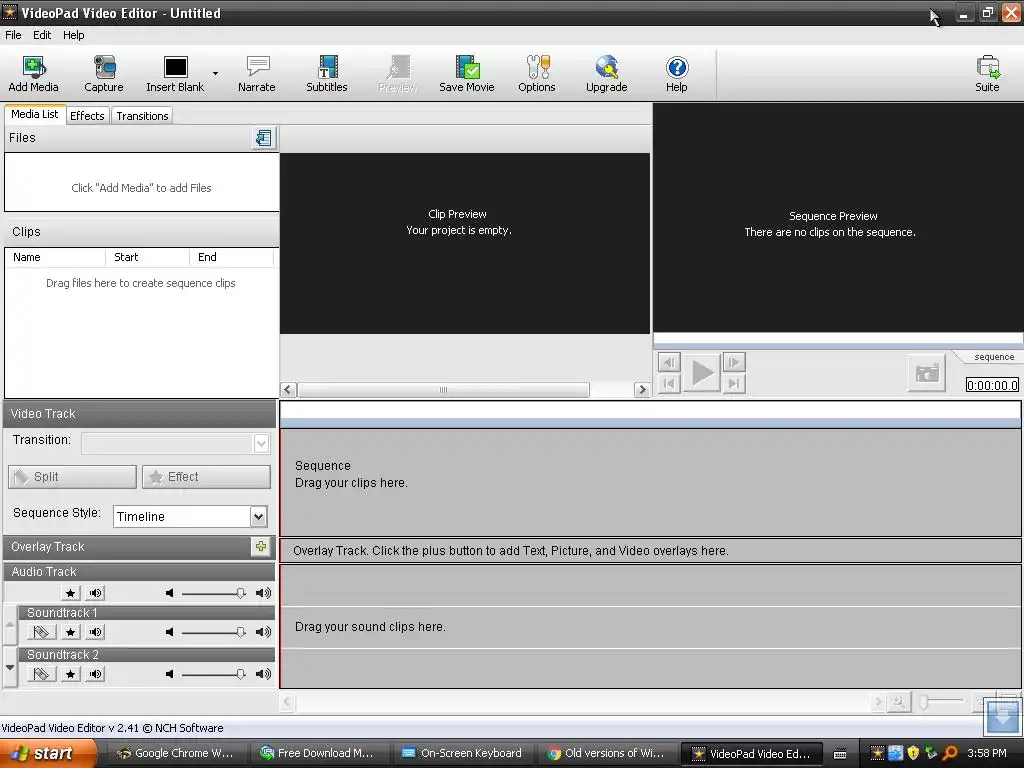The image size is (1024, 768).
Task: Jump to sequence start
Action: (669, 383)
